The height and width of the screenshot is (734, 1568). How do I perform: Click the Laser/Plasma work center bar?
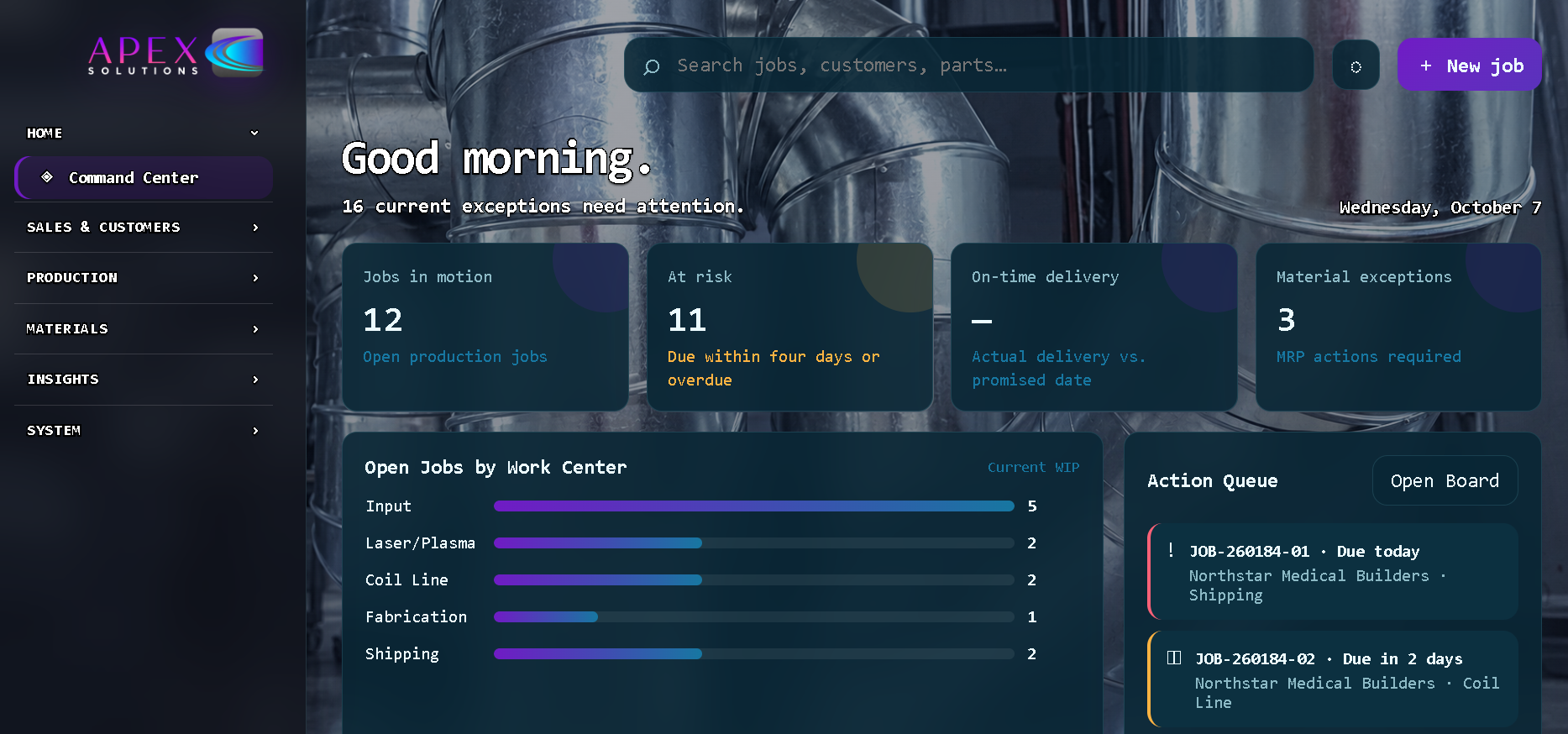coord(753,543)
